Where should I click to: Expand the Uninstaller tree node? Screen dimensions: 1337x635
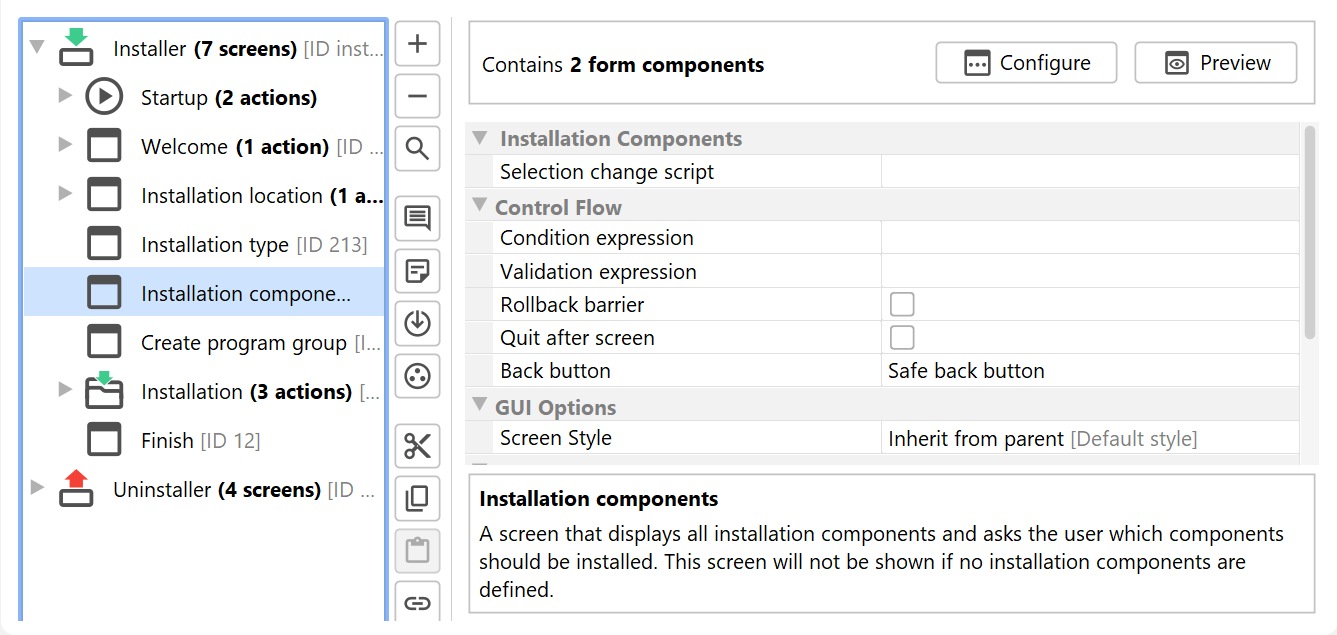[x=38, y=487]
